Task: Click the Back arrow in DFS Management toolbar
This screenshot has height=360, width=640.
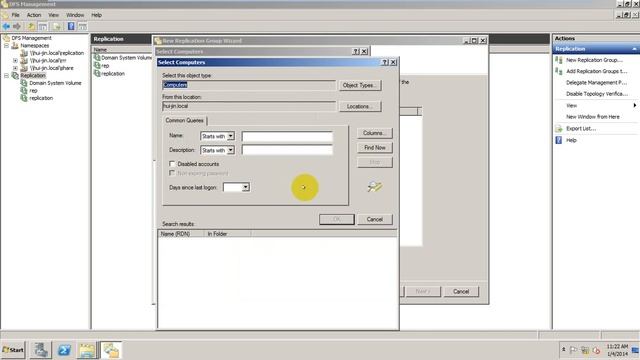Action: tap(6, 27)
